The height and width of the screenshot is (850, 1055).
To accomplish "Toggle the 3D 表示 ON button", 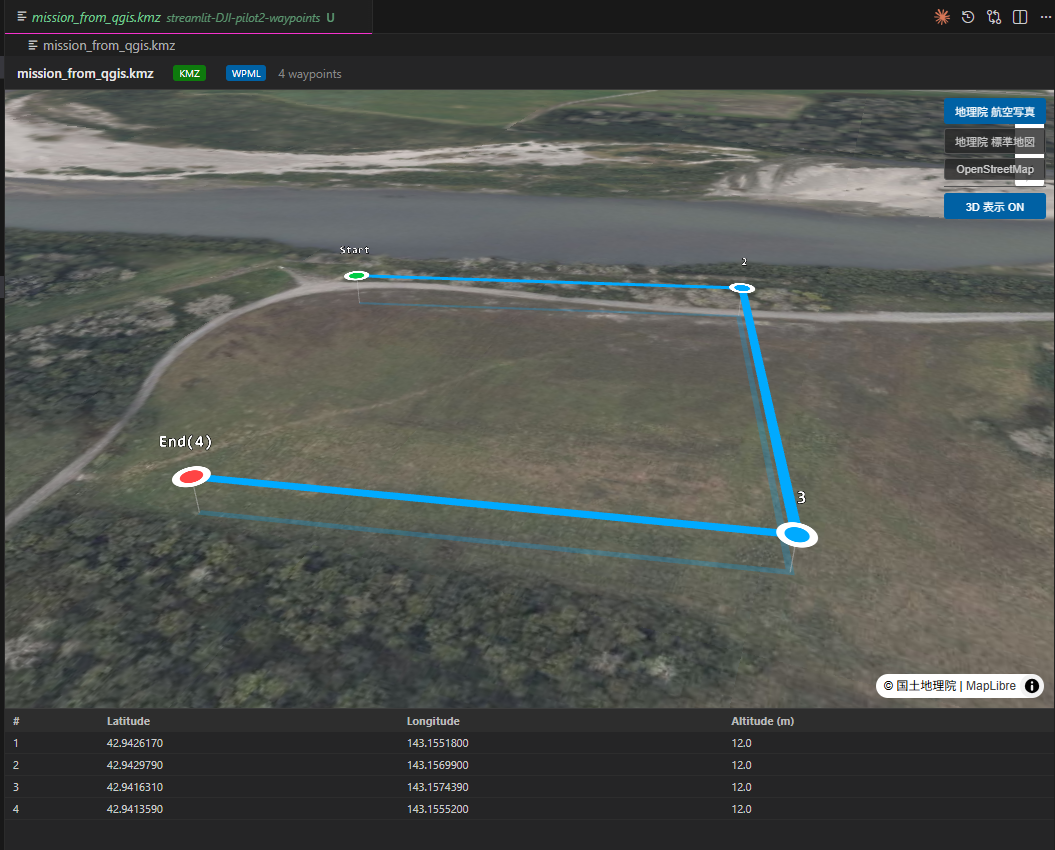I will click(994, 207).
